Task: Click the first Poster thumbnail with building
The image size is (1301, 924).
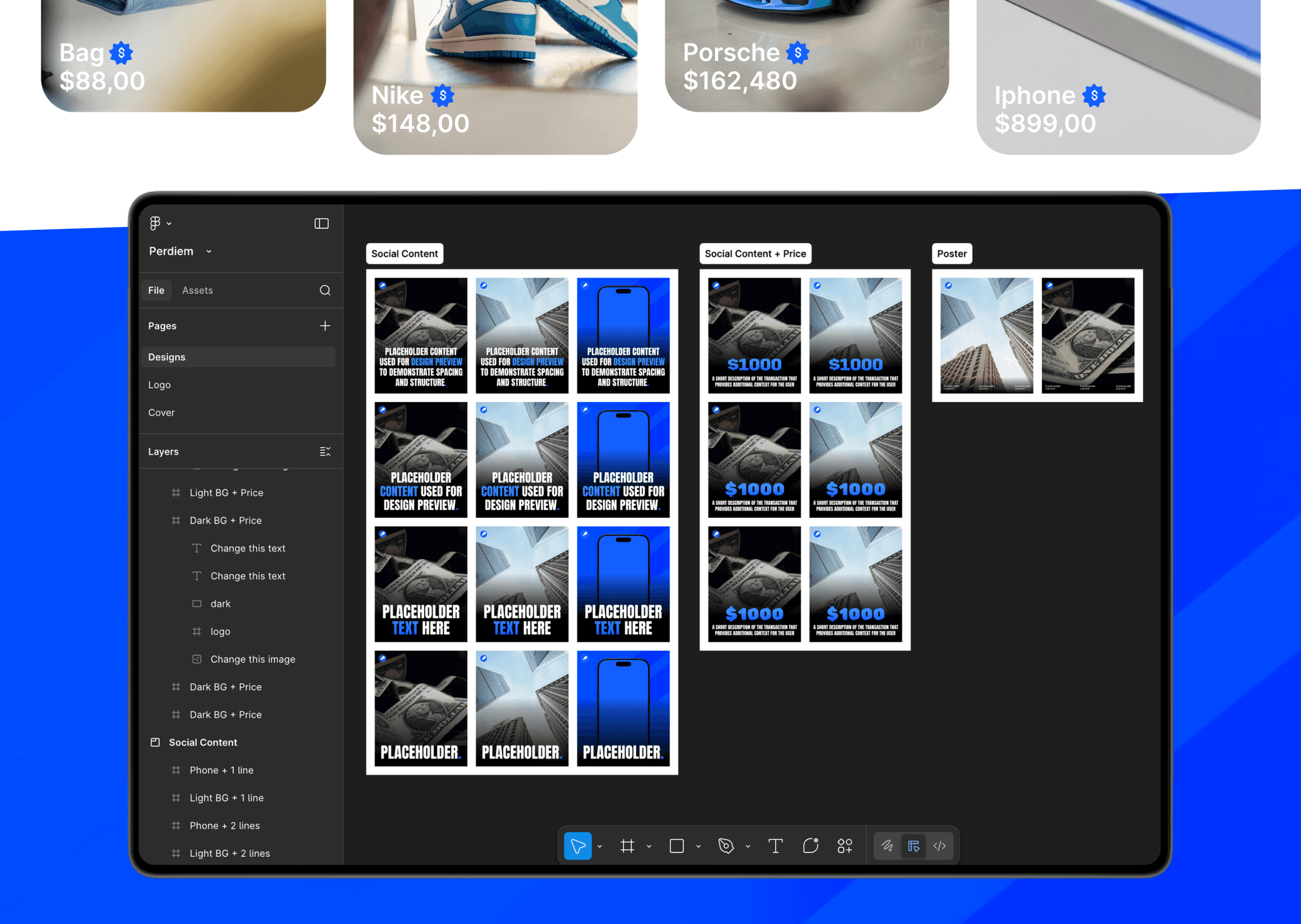Action: [986, 335]
